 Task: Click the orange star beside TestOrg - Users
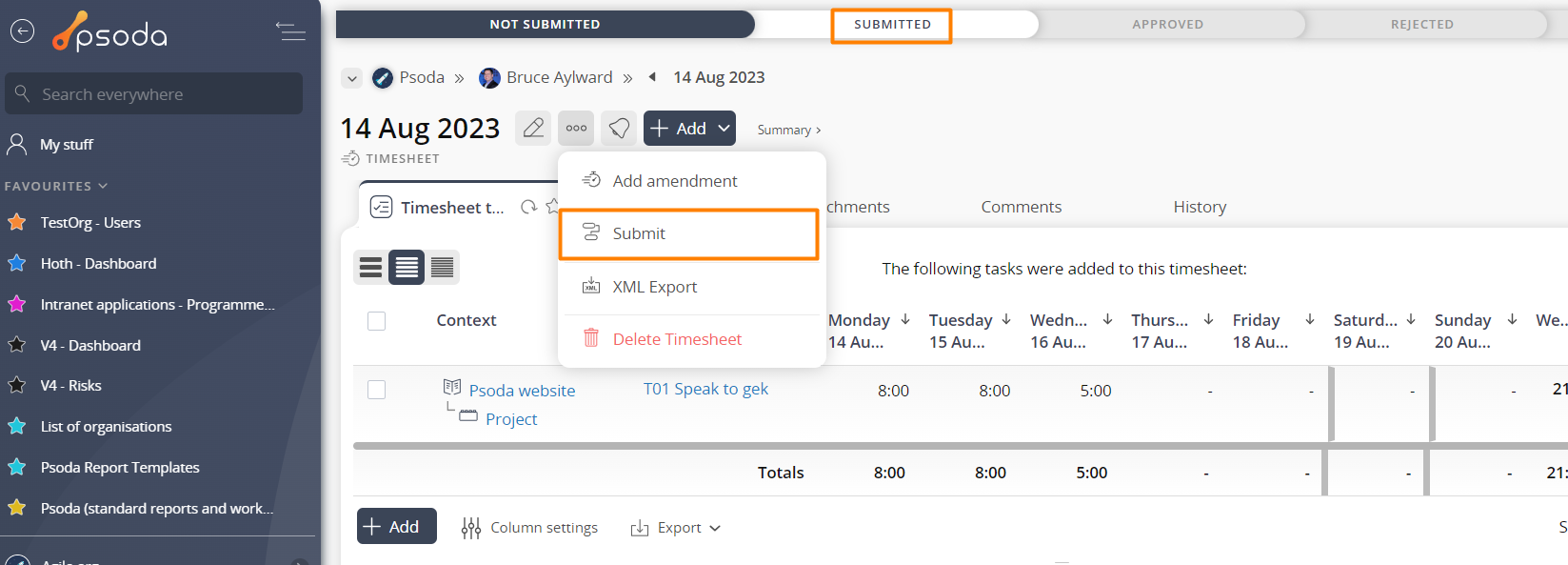coord(17,222)
